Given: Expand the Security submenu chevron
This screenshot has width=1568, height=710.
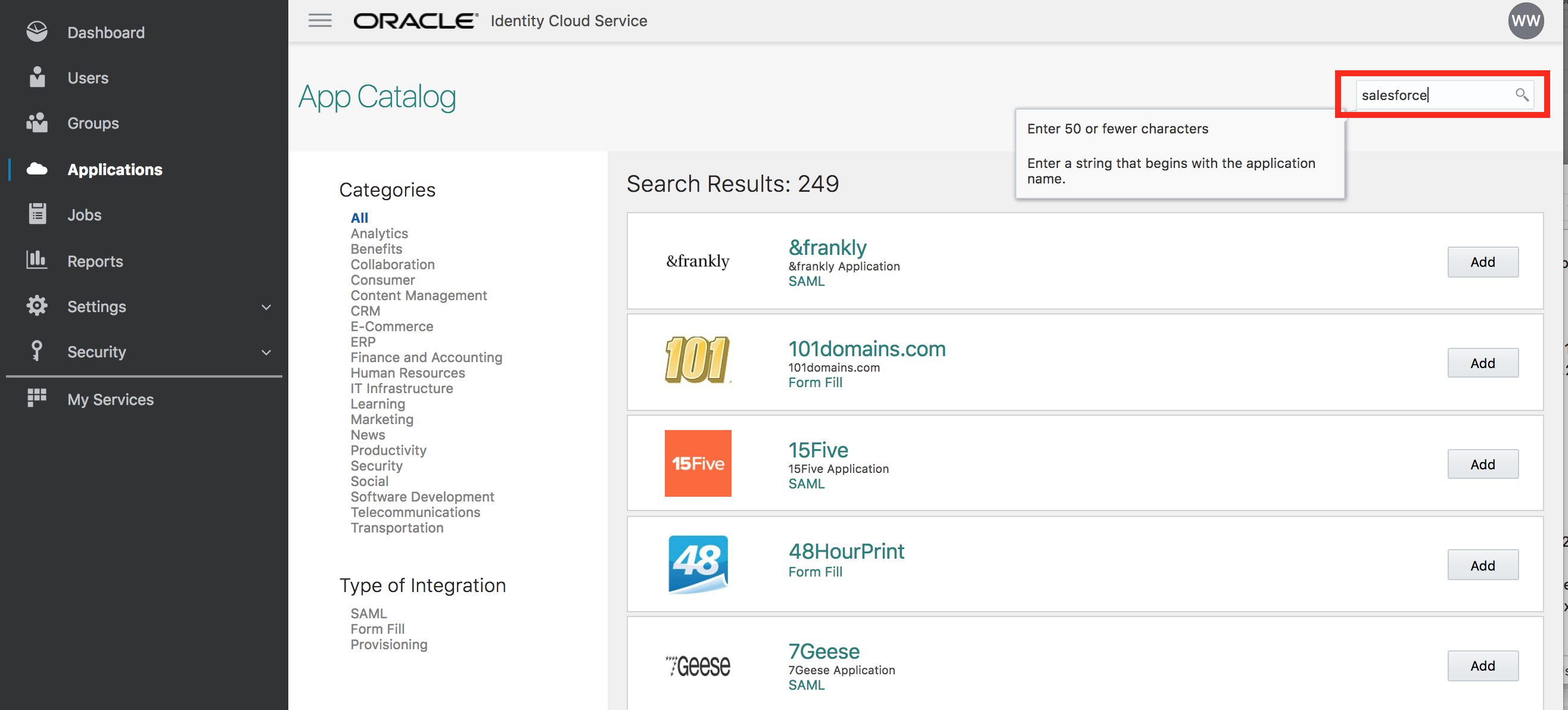Looking at the screenshot, I should pos(266,351).
